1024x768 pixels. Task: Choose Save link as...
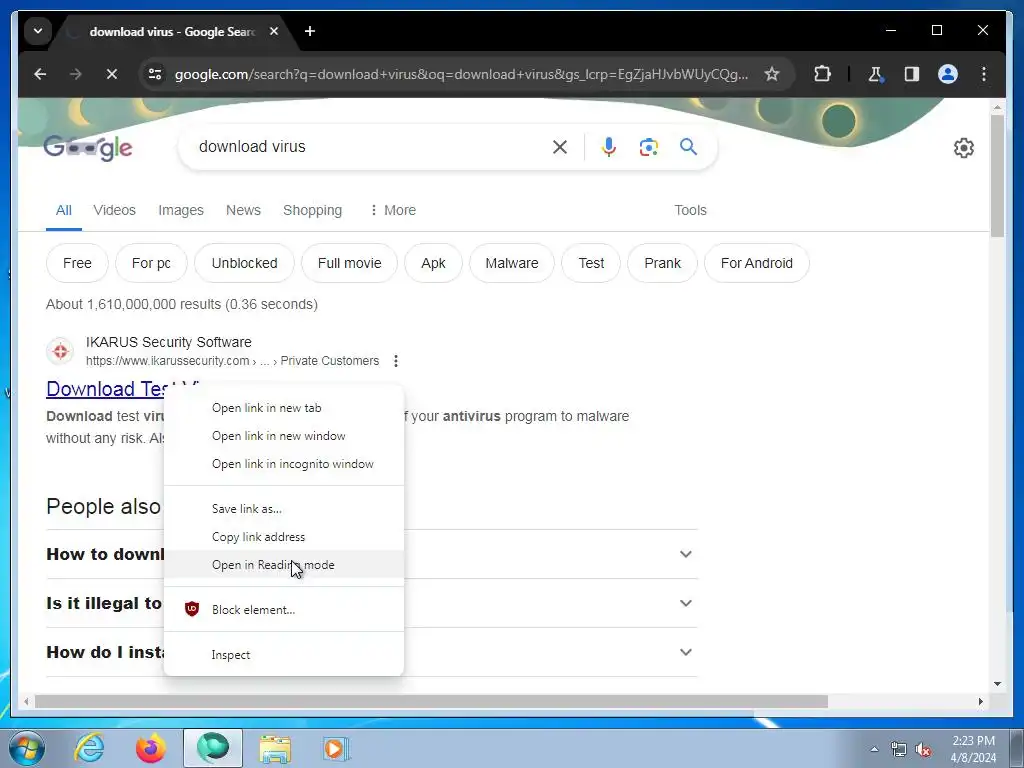coord(284,508)
